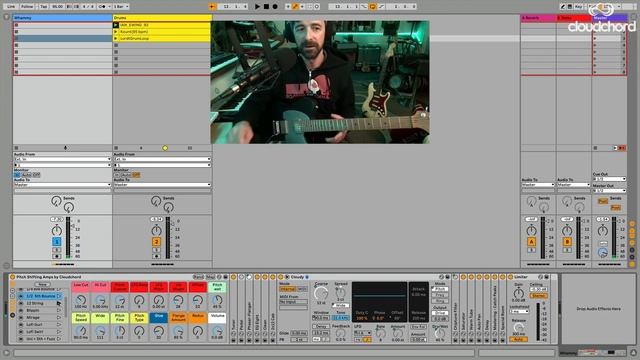Image resolution: width=640 pixels, height=360 pixels.
Task: Open the Whammy Audio From dropdown
Action: 62,159
